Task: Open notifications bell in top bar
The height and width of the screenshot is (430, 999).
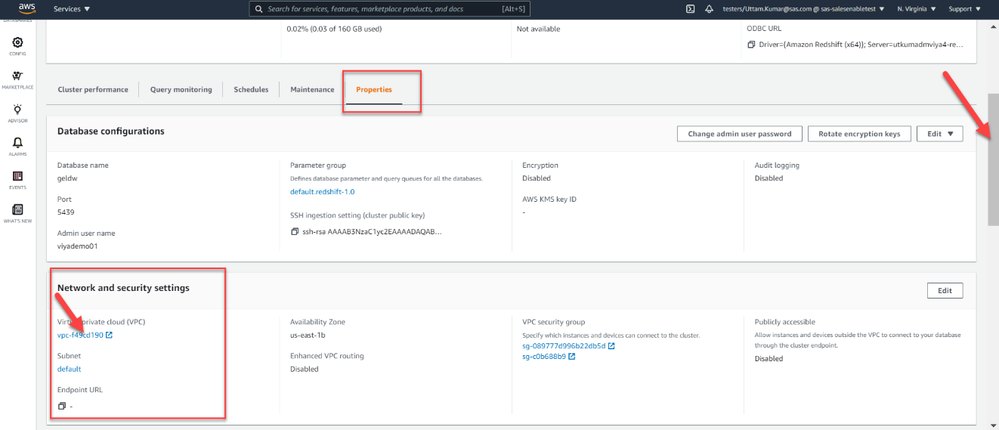Action: tap(709, 9)
